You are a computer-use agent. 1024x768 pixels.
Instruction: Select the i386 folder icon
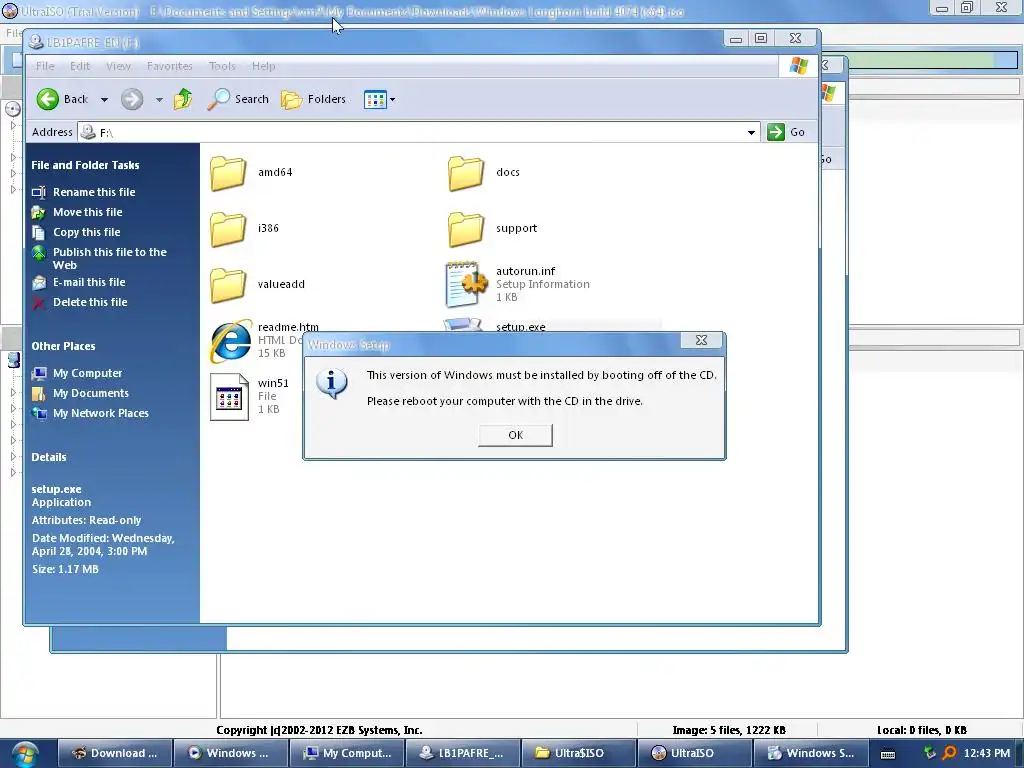pos(228,229)
